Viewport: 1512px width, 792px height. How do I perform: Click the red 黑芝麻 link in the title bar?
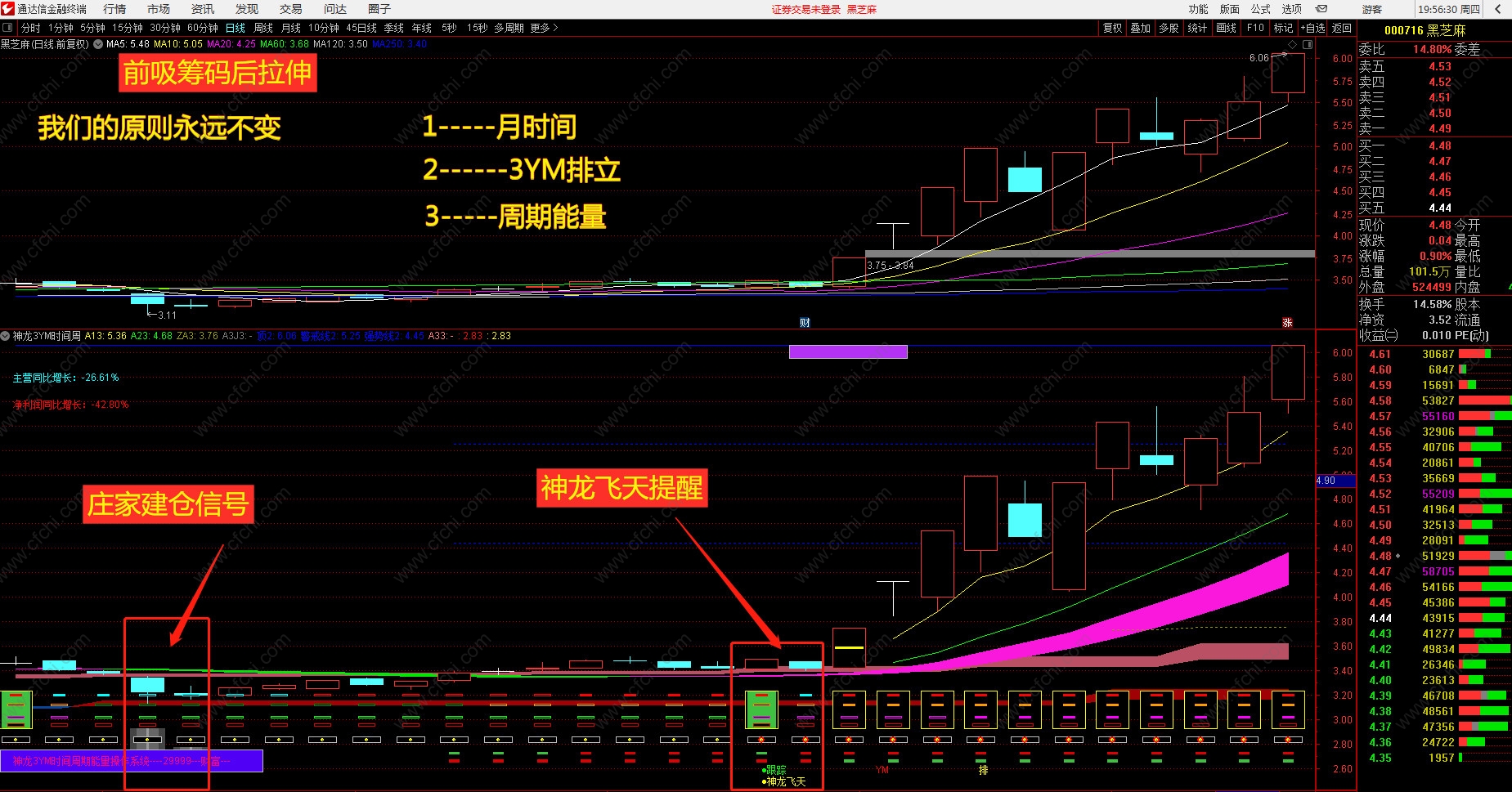click(862, 9)
